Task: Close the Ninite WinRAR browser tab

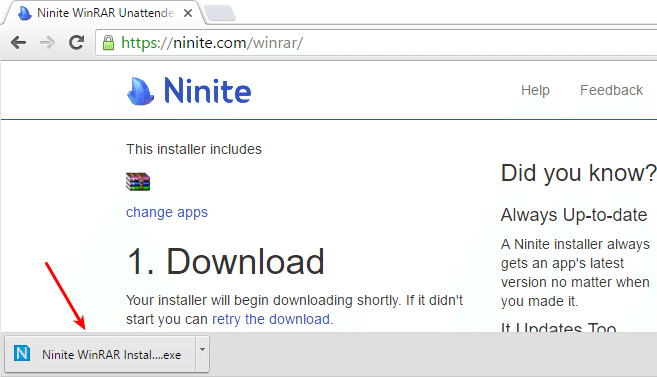Action: pyautogui.click(x=188, y=13)
